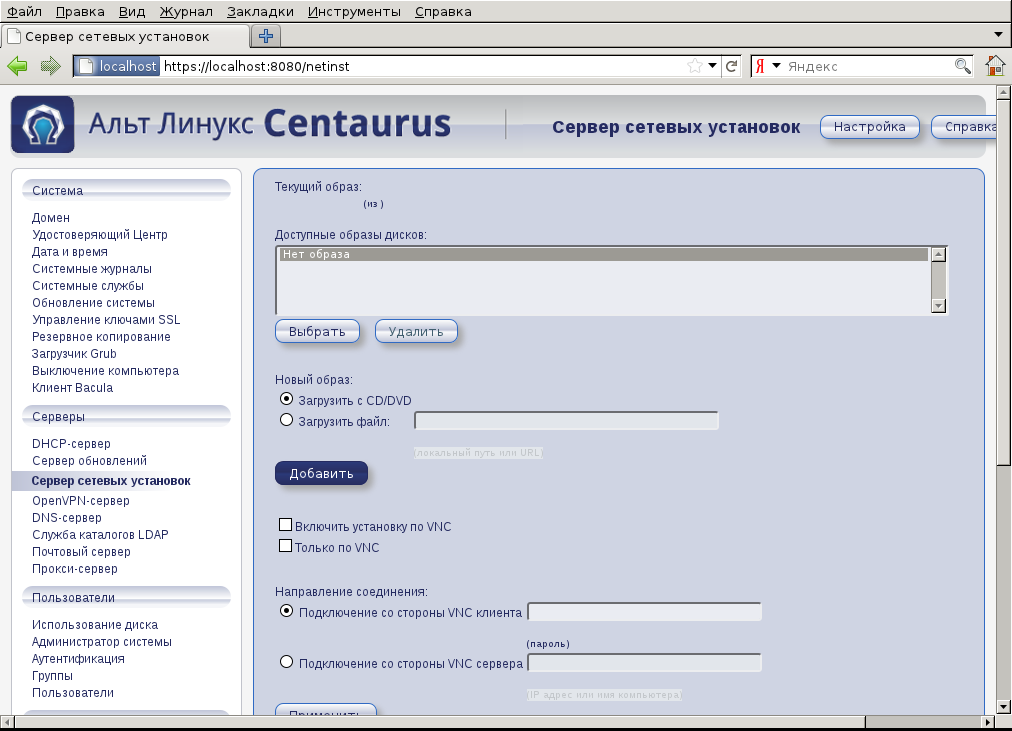Open the Журнал menu

(186, 12)
